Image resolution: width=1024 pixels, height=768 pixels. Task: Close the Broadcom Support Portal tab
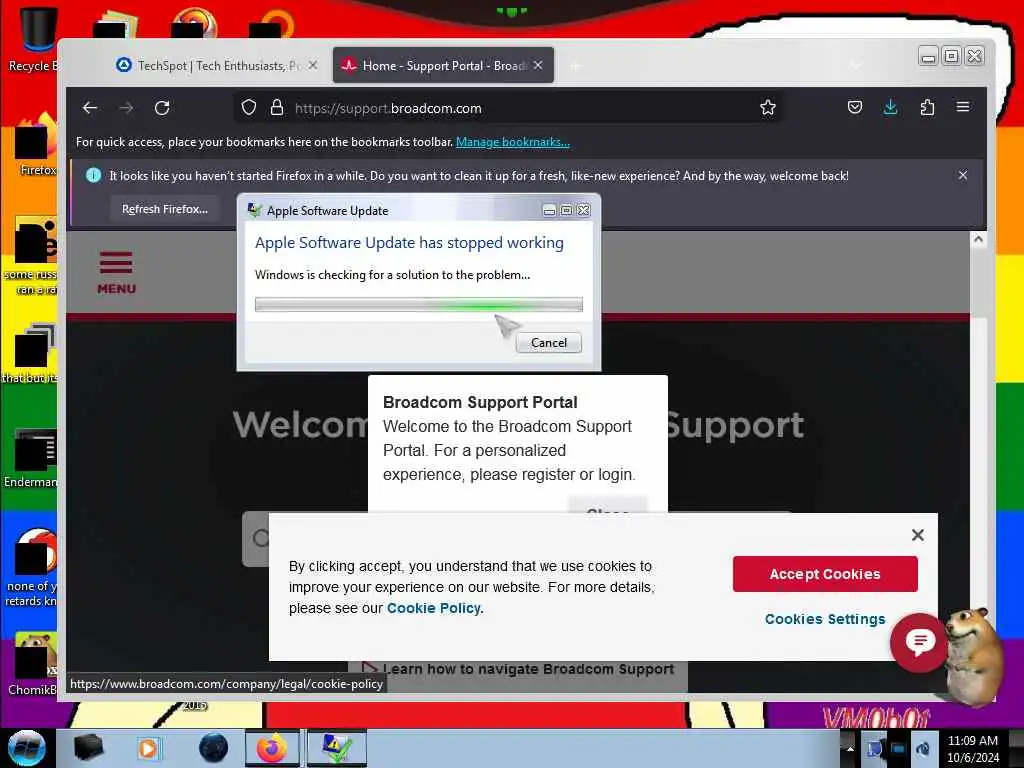[x=537, y=65]
